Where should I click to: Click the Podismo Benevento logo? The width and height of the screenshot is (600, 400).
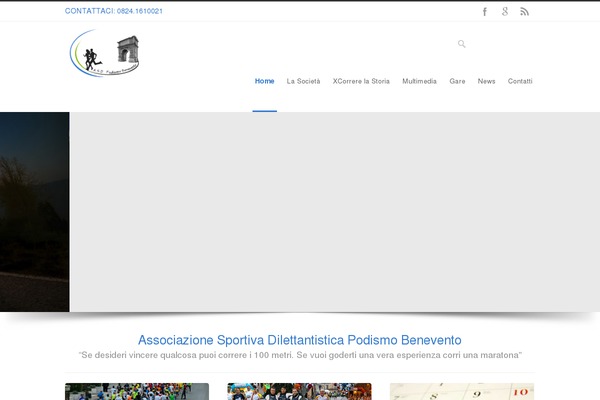[104, 53]
